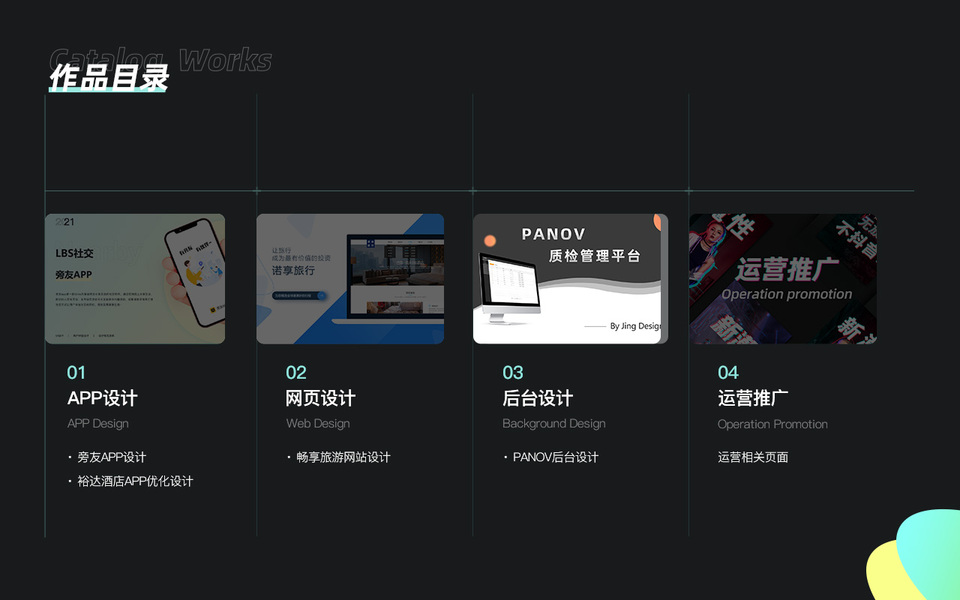960x600 pixels.
Task: Select the 网页设计 section title
Action: 320,398
